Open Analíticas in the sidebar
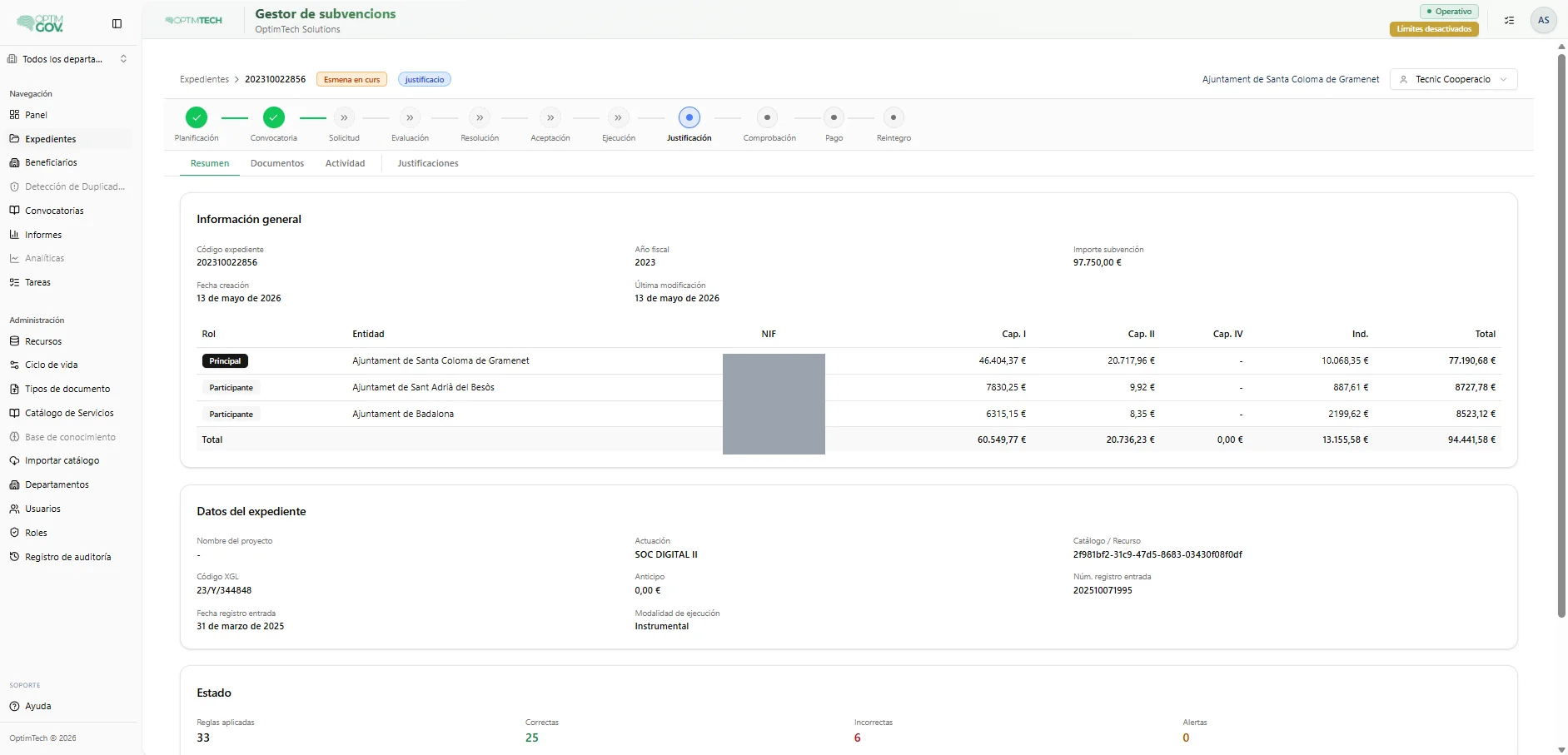 click(x=68, y=258)
